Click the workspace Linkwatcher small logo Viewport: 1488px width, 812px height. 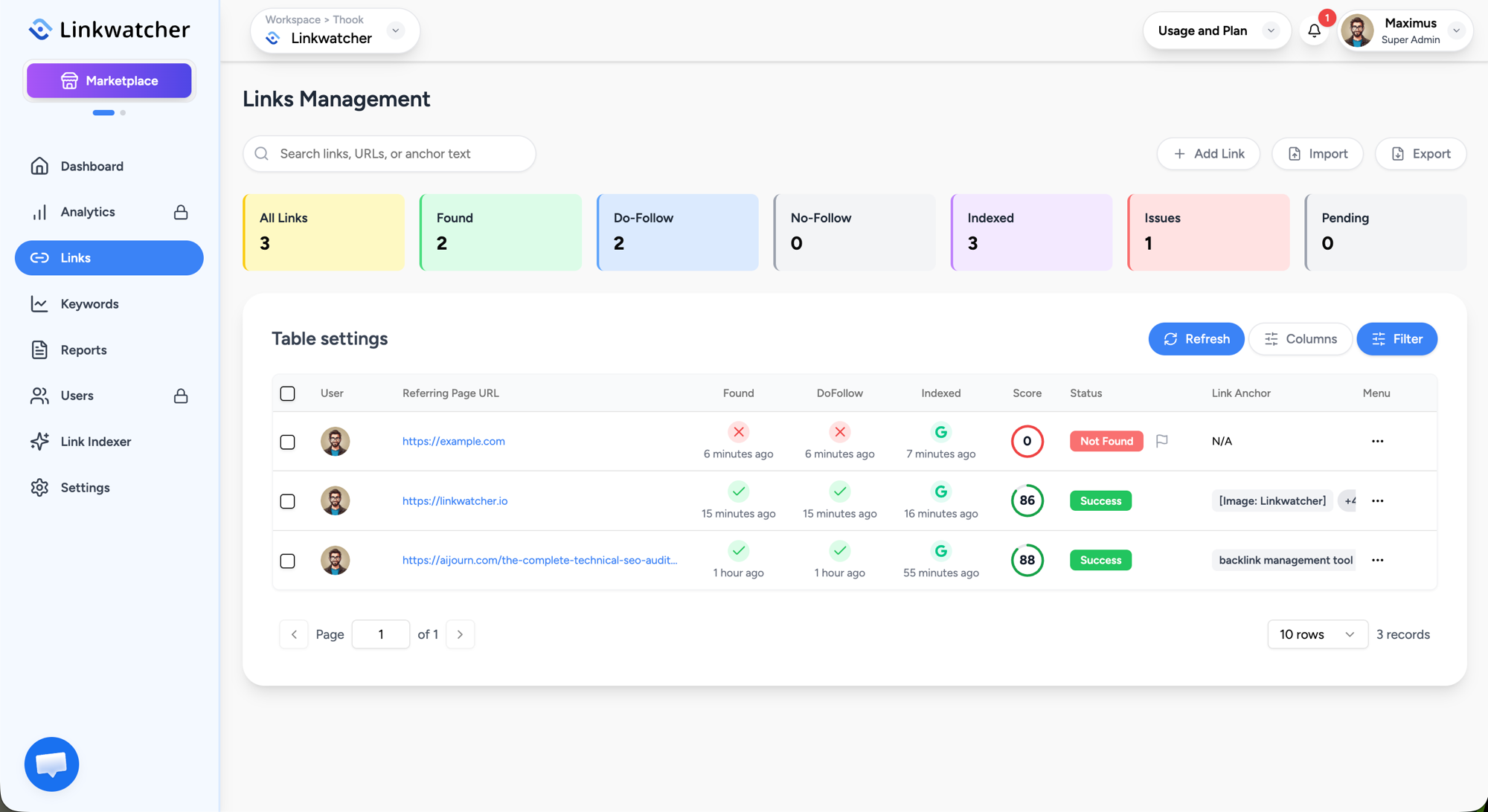273,39
